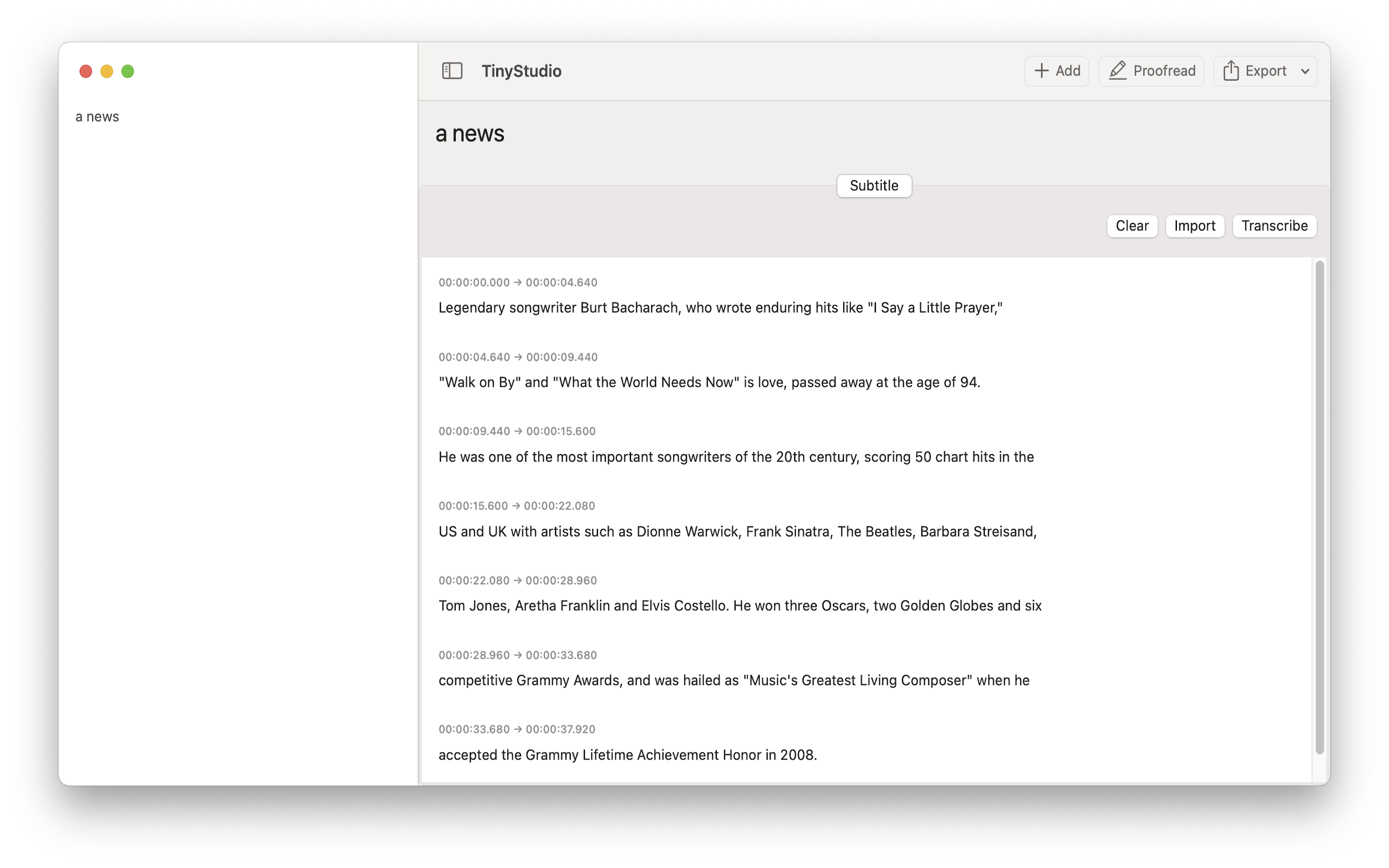
Task: Toggle the sidebar panel icon
Action: point(452,71)
